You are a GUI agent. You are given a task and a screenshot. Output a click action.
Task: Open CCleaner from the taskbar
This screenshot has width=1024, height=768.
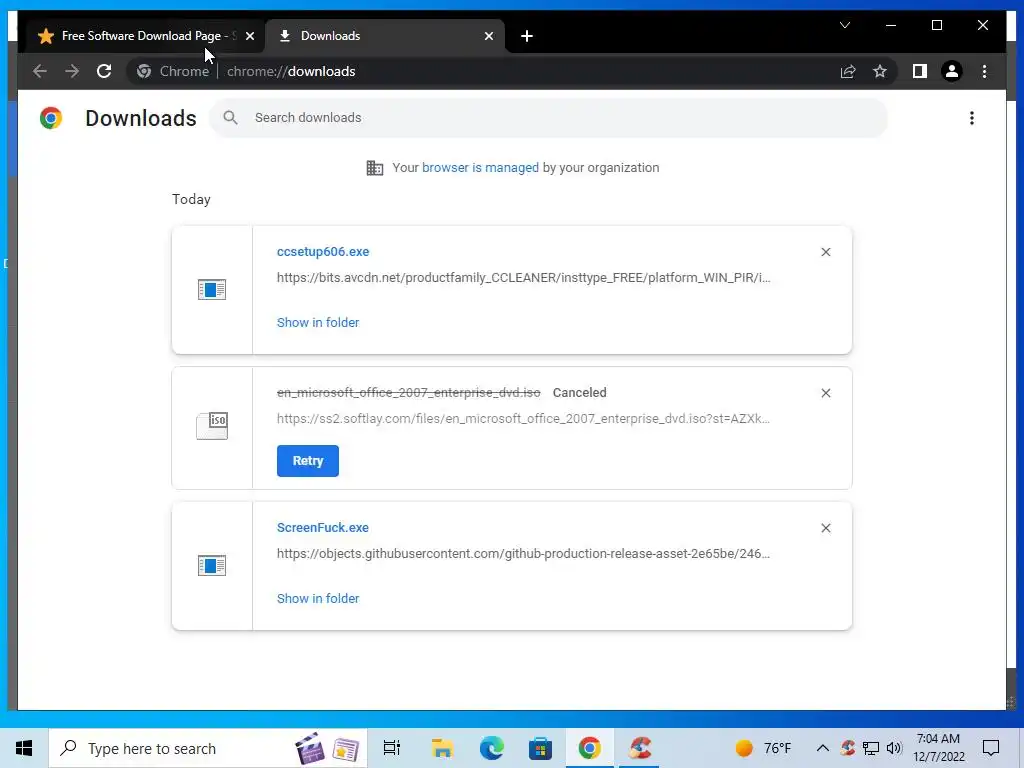click(x=639, y=748)
